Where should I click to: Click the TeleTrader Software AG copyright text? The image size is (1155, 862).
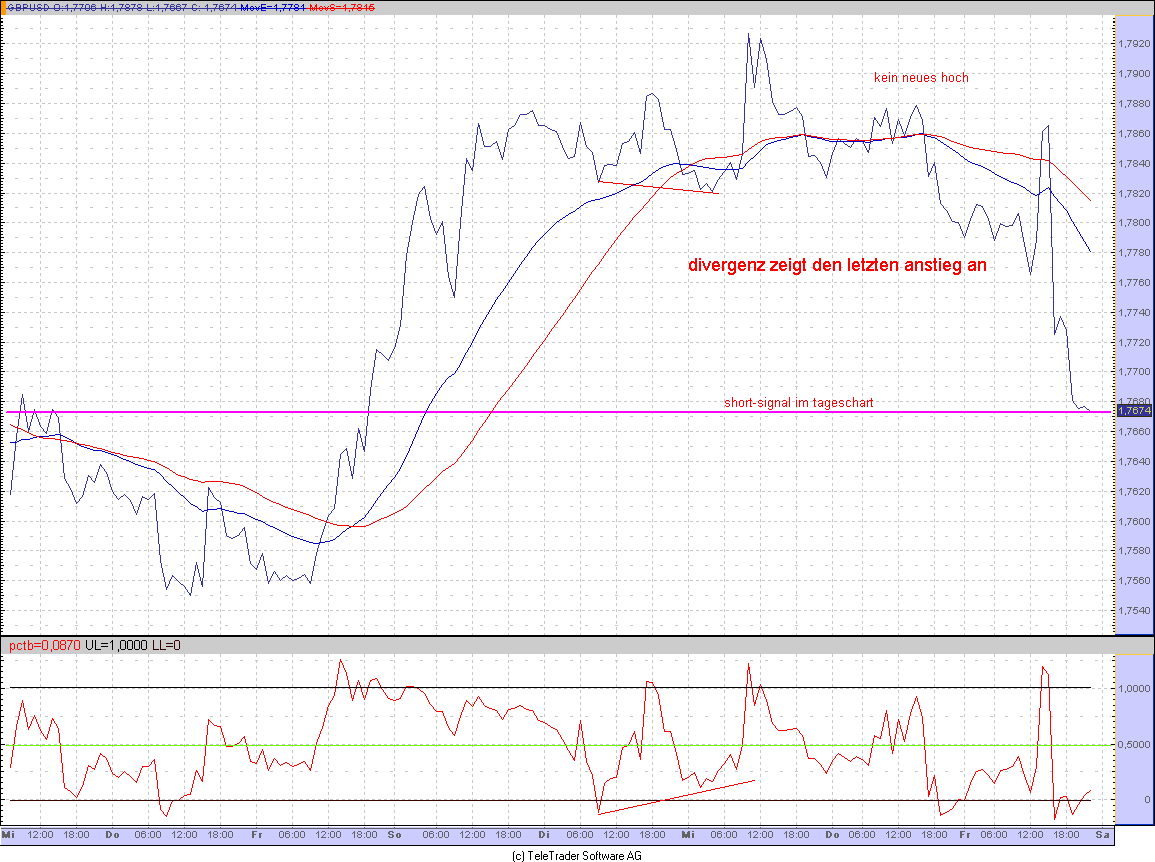tap(577, 855)
